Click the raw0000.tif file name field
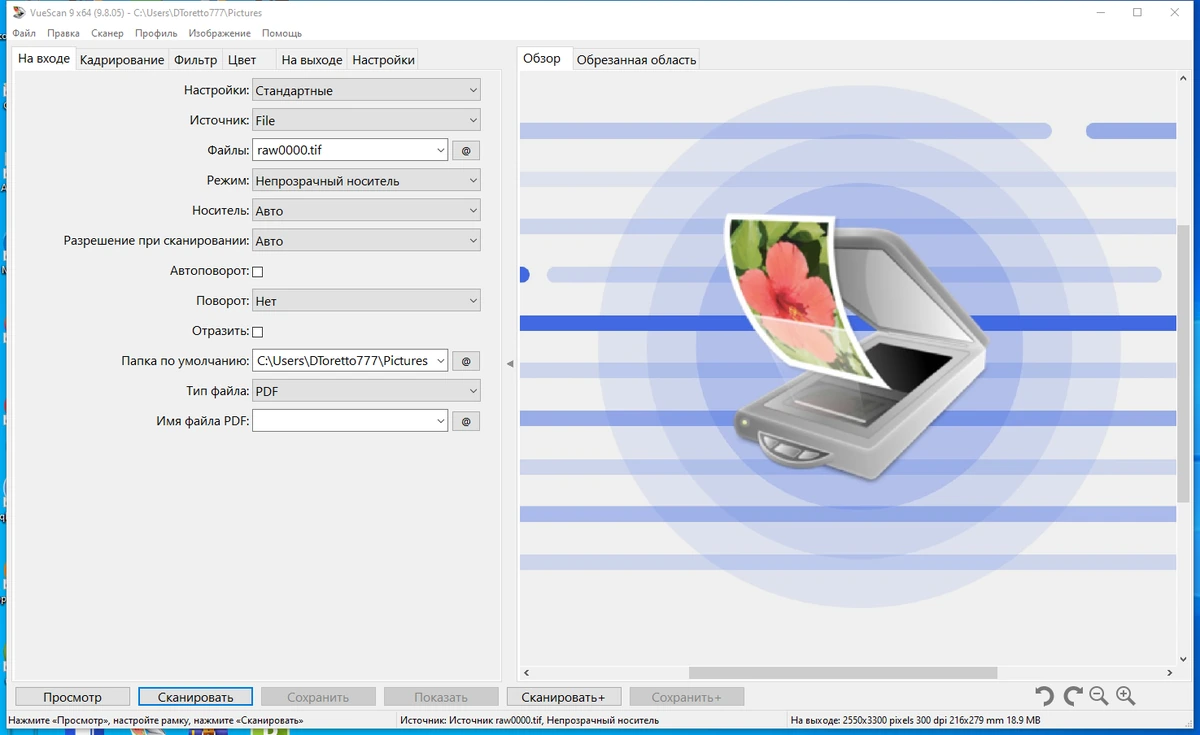 click(343, 150)
